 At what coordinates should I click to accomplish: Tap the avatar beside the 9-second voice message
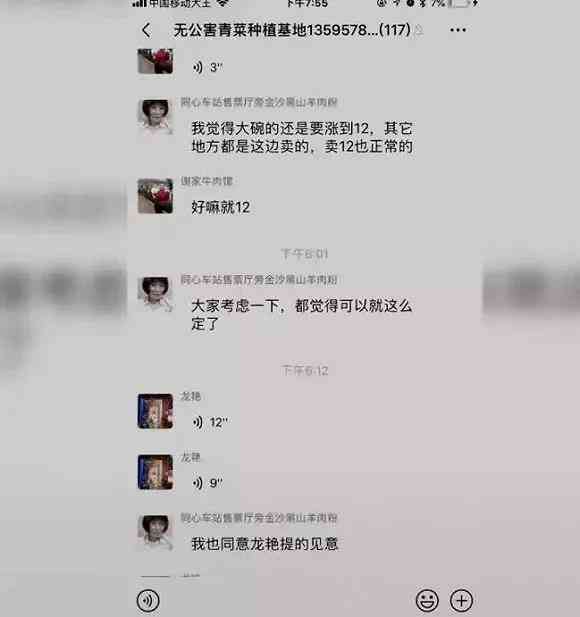[155, 472]
